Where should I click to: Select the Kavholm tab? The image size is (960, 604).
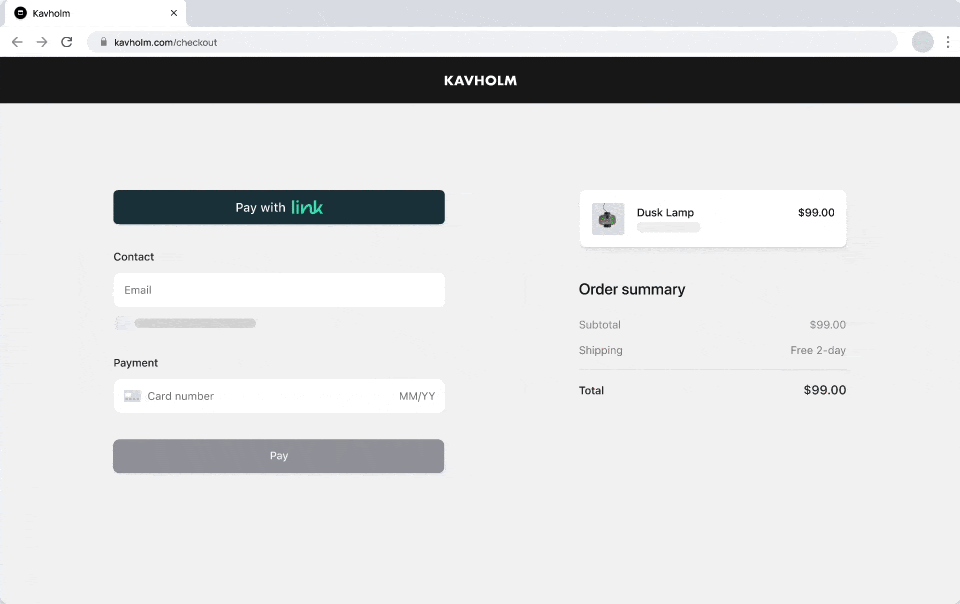95,13
